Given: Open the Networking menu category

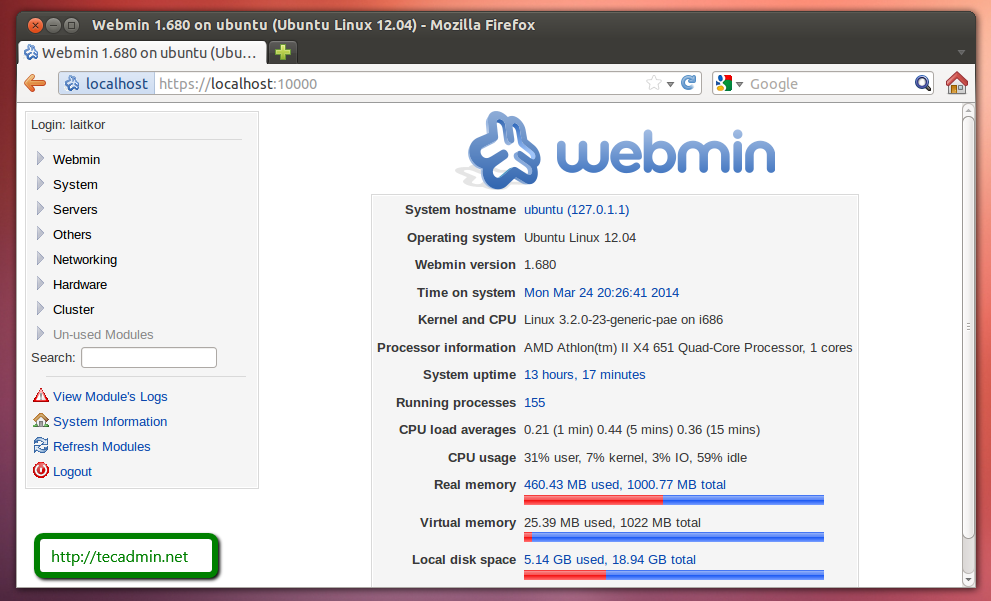Looking at the screenshot, I should click(x=85, y=260).
